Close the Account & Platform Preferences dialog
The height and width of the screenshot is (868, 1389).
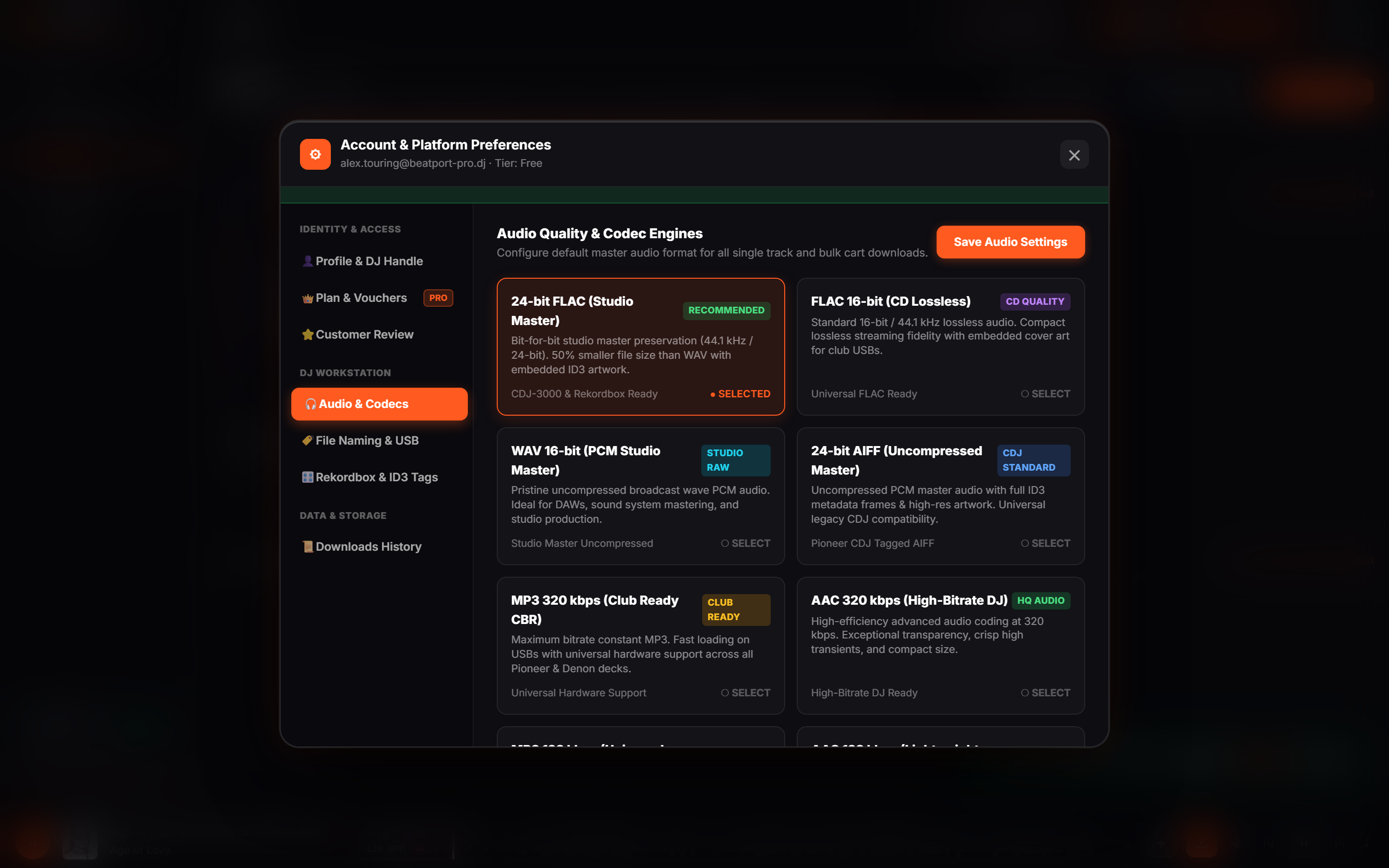[1074, 154]
